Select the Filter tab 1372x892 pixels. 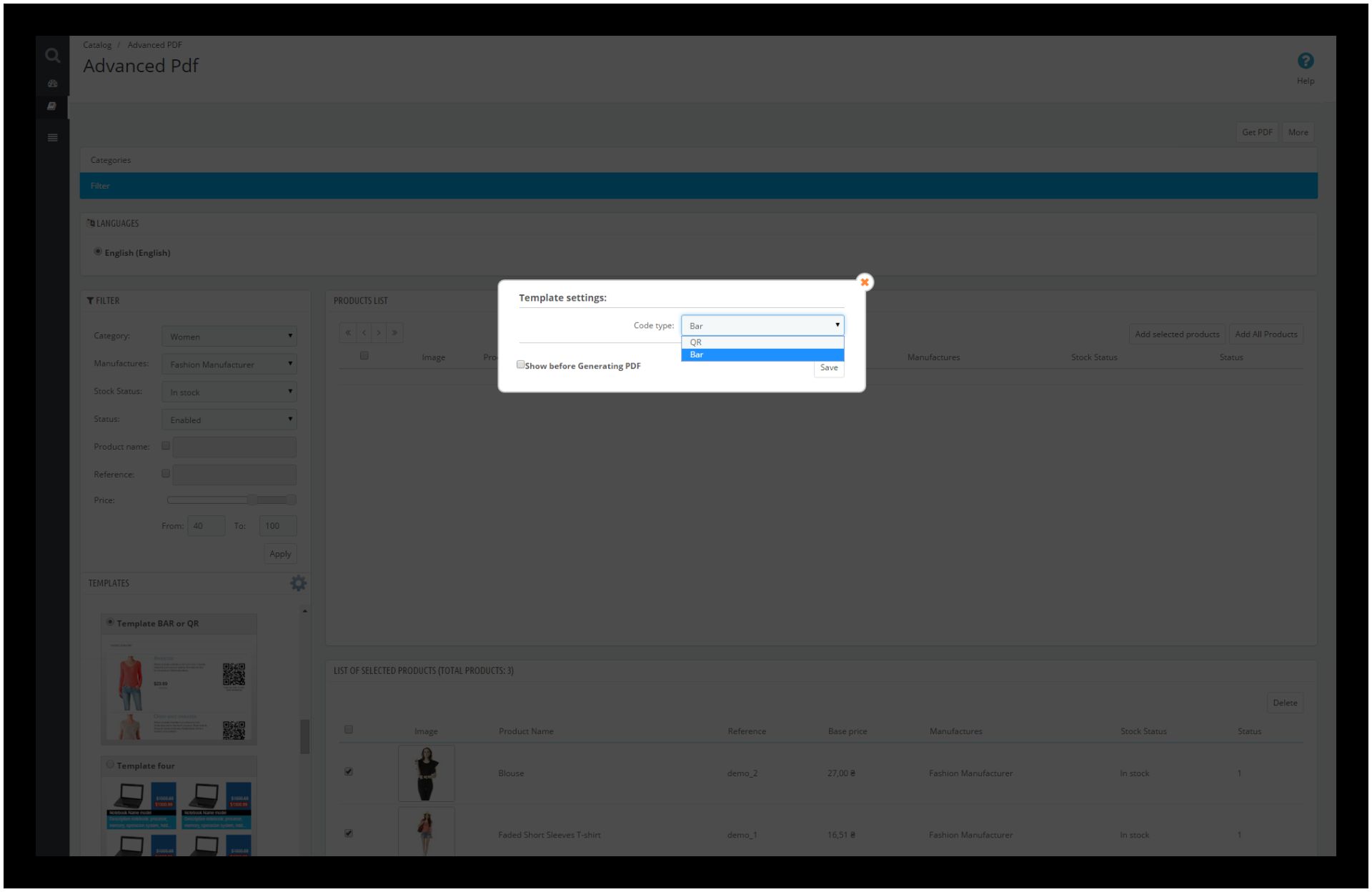point(100,186)
